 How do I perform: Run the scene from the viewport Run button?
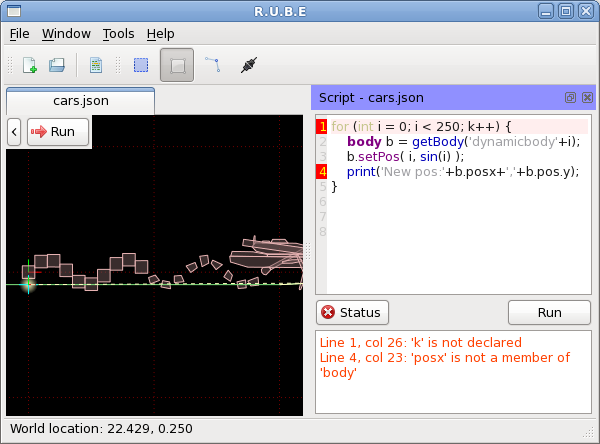[58, 132]
